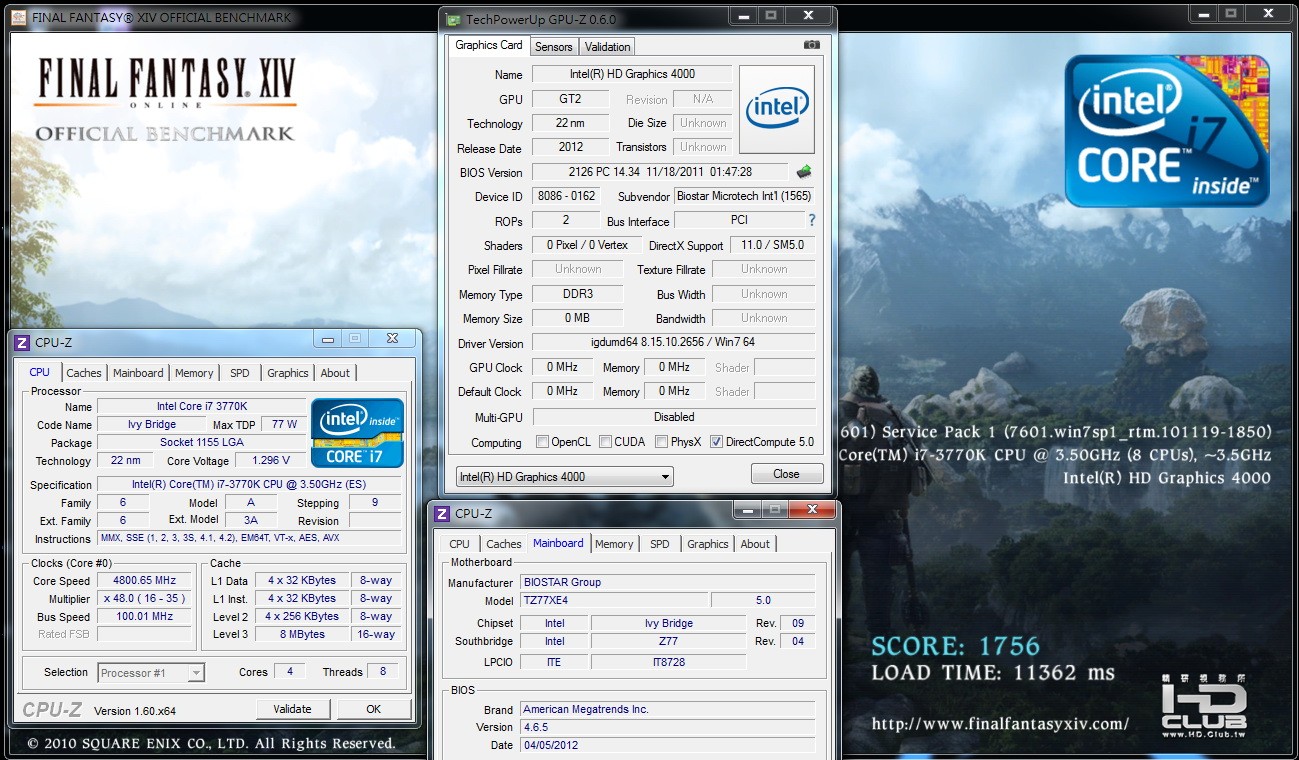Click the Intel Core i7 inside logo
1299x760 pixels.
(1167, 130)
